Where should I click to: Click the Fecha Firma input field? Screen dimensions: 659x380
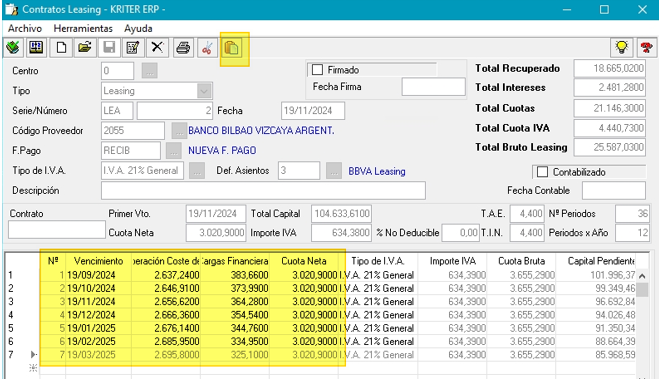433,87
